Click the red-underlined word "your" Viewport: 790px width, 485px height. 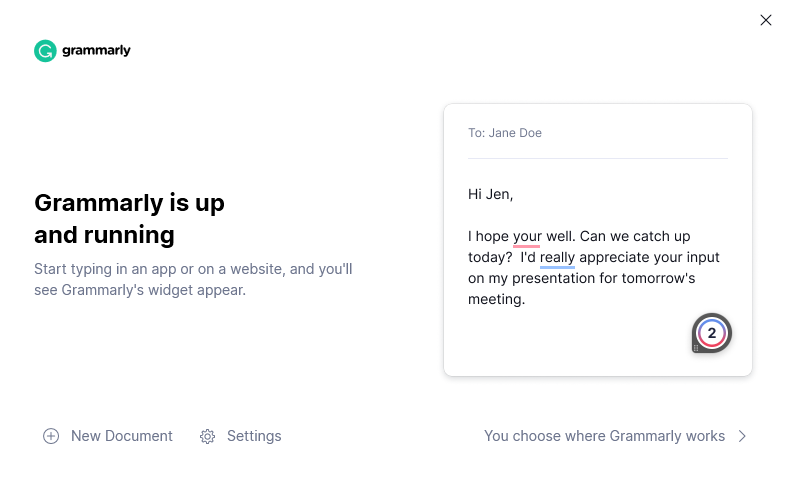point(527,237)
